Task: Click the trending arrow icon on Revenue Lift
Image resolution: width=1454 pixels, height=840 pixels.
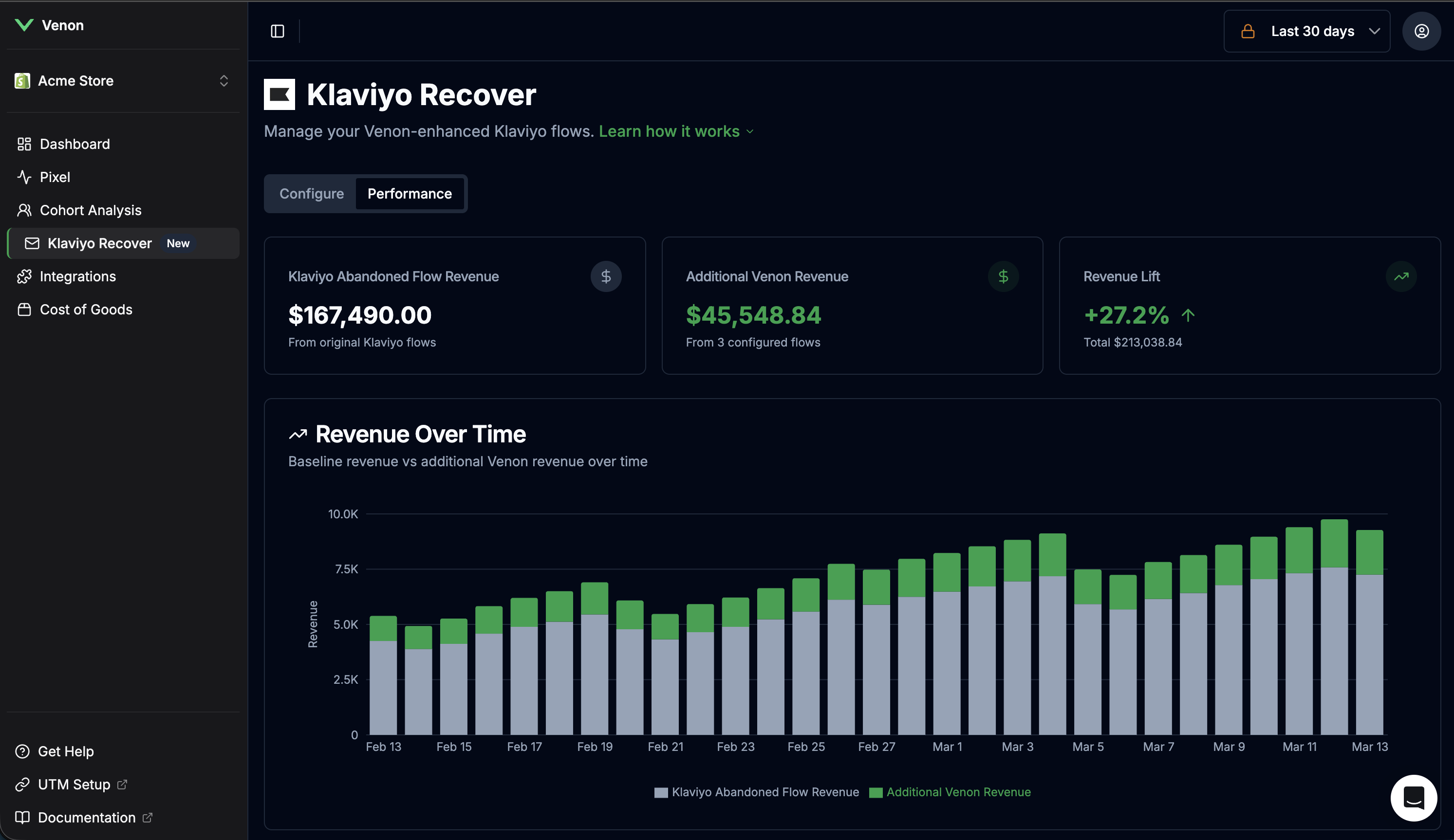Action: (1401, 277)
